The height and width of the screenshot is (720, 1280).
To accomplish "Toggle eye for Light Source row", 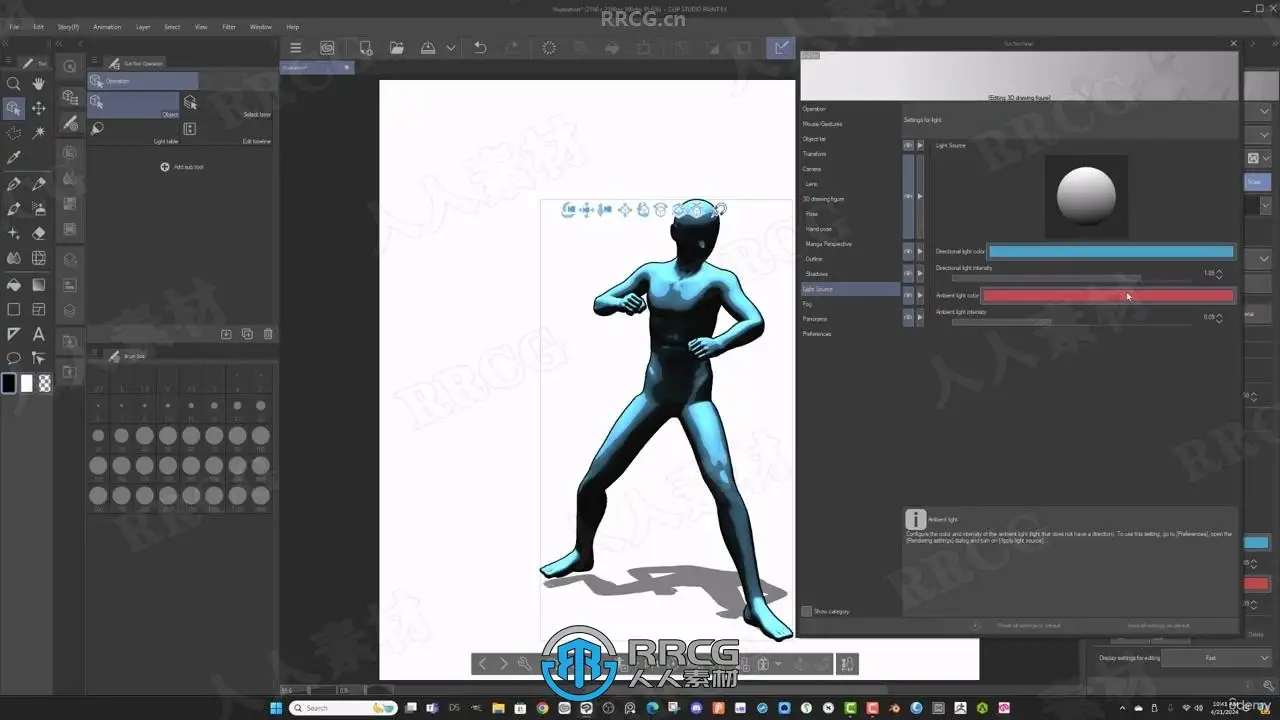I will pos(909,146).
